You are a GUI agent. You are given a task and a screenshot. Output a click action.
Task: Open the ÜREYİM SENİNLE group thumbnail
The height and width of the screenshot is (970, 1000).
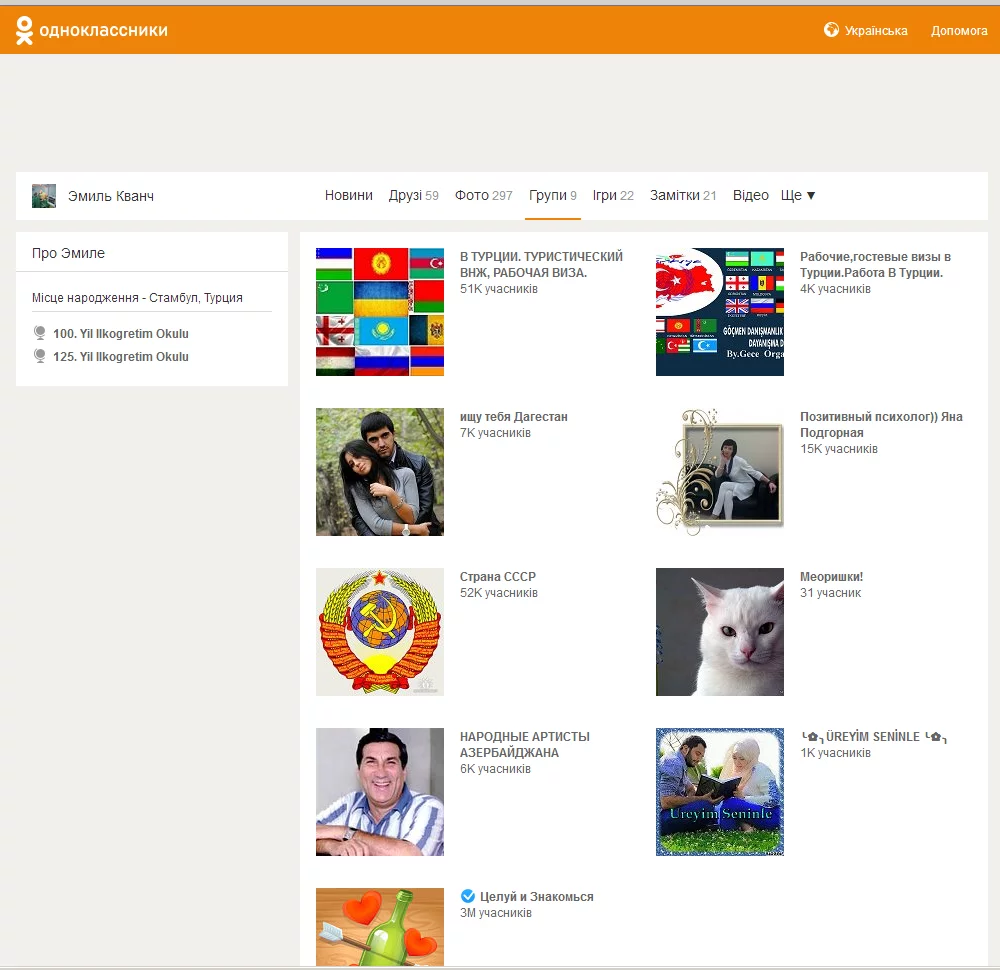(719, 792)
